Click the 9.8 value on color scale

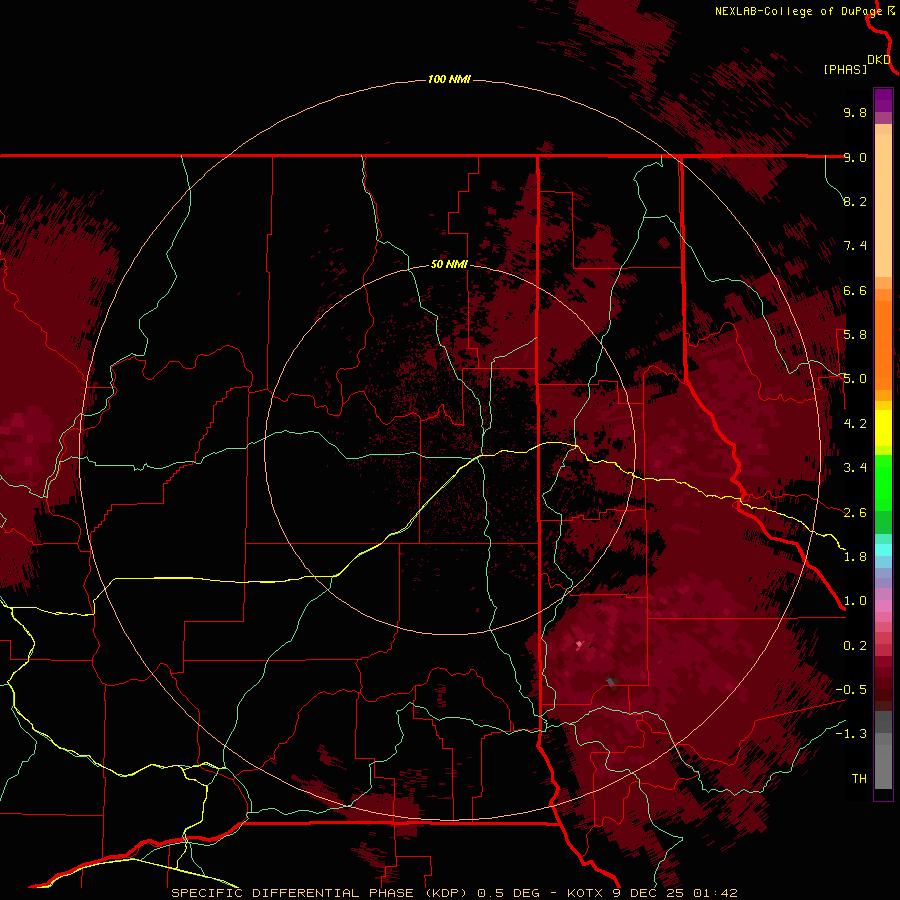855,112
